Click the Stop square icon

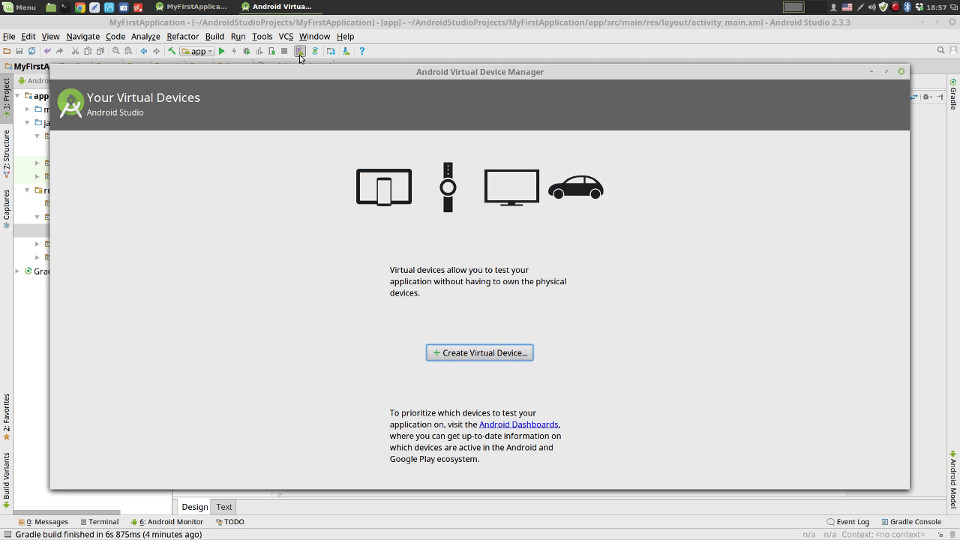click(284, 51)
